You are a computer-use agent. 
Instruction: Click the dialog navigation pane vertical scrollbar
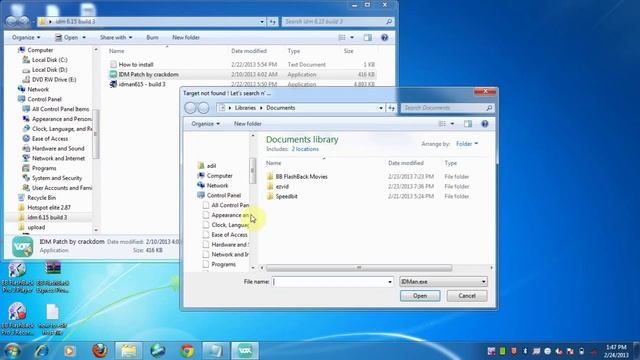coord(253,171)
